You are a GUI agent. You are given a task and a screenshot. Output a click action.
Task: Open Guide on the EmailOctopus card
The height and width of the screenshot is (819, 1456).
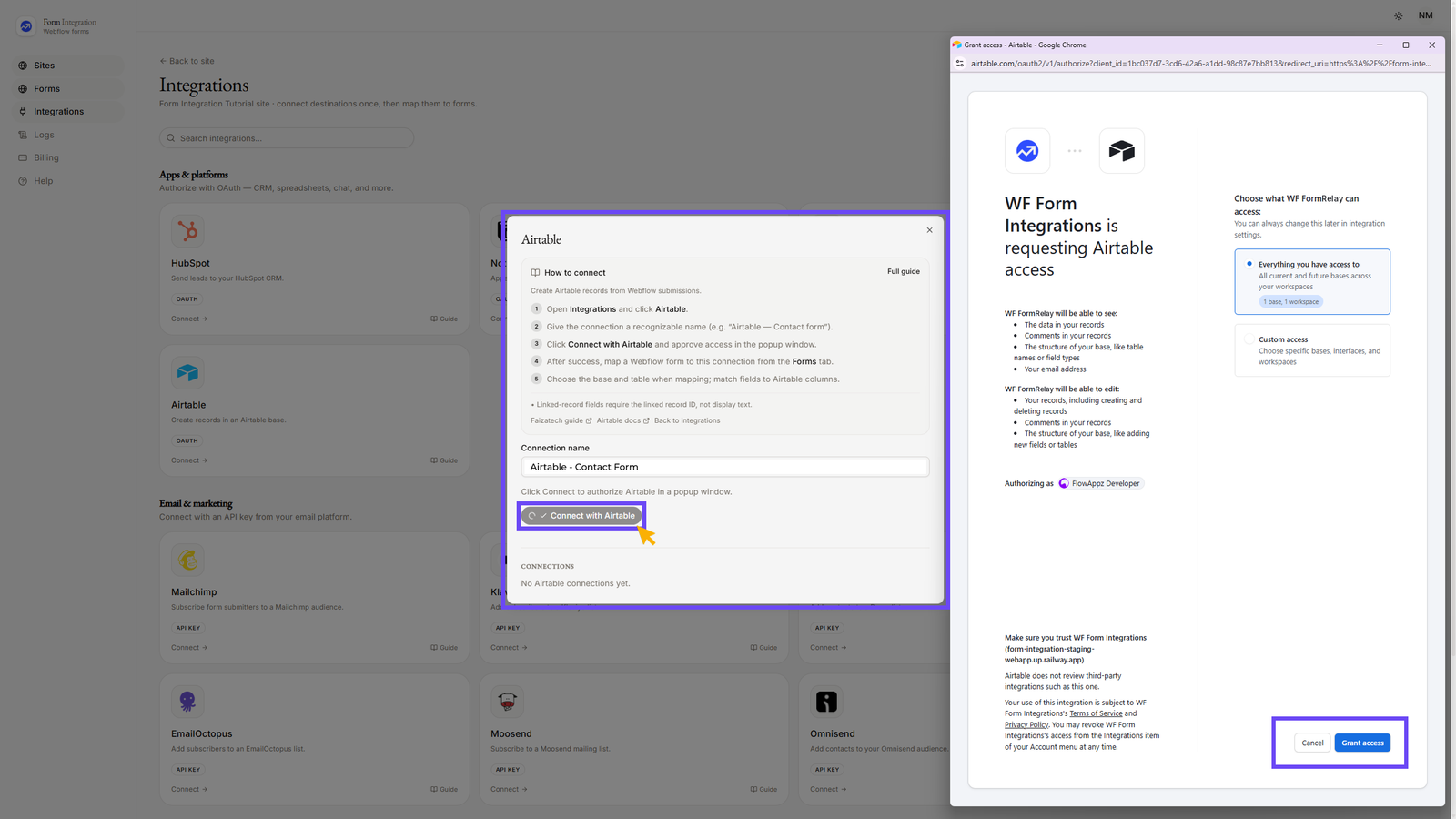click(x=444, y=790)
